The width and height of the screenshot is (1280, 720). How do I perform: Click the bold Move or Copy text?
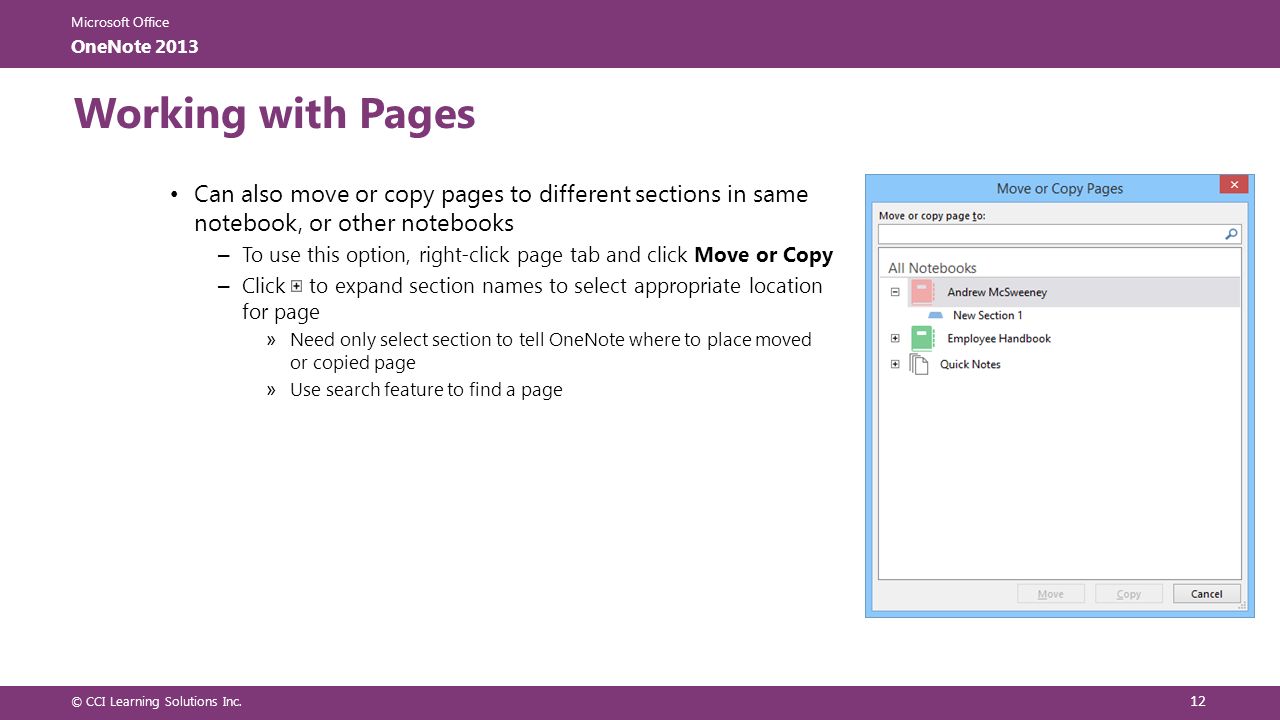tap(763, 255)
